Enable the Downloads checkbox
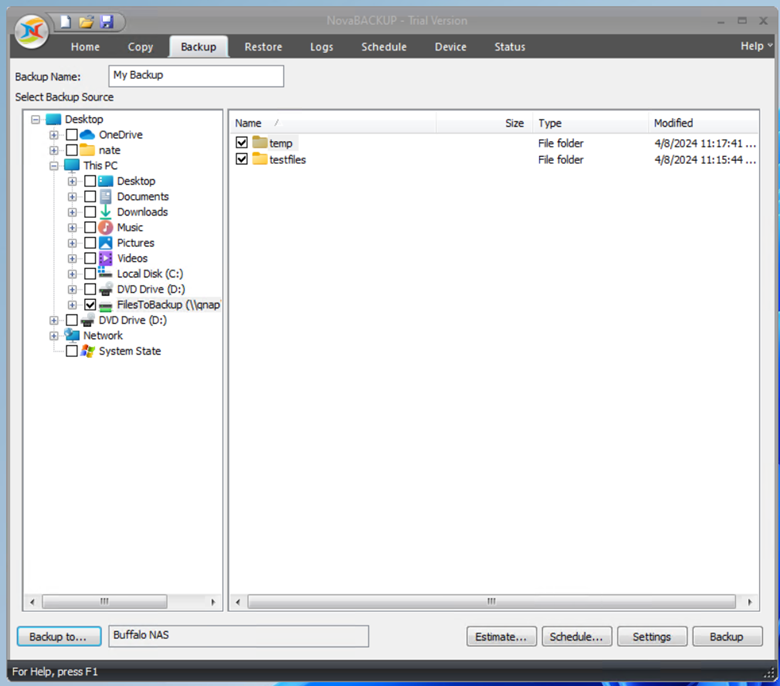The width and height of the screenshot is (780, 686). [90, 212]
